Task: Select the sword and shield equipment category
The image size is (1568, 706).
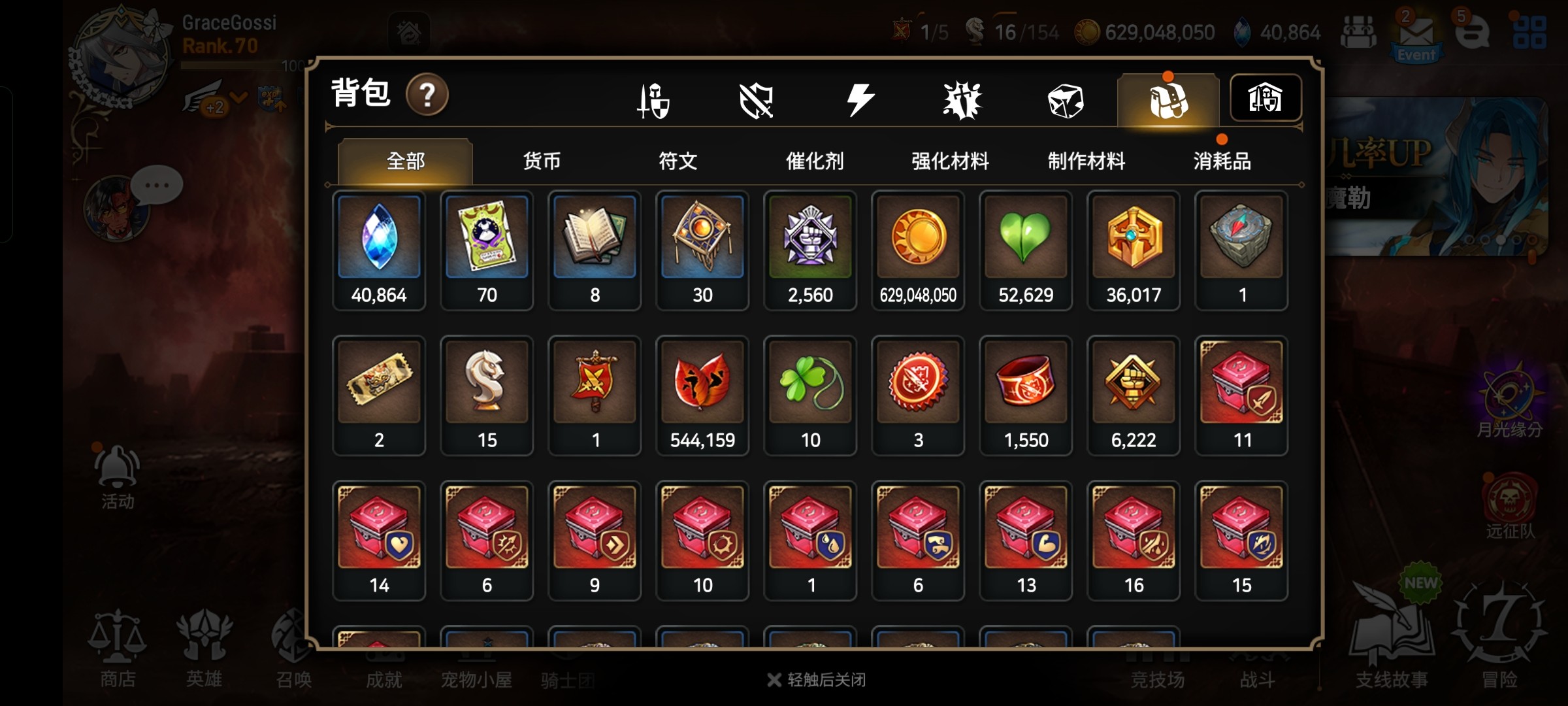Action: [653, 101]
